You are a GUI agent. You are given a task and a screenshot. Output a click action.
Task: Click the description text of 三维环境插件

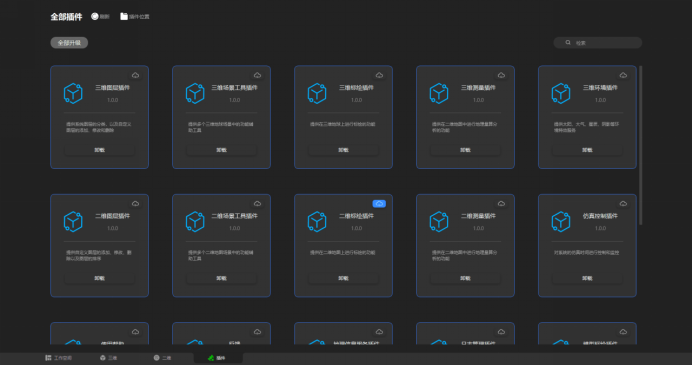[x=586, y=127]
